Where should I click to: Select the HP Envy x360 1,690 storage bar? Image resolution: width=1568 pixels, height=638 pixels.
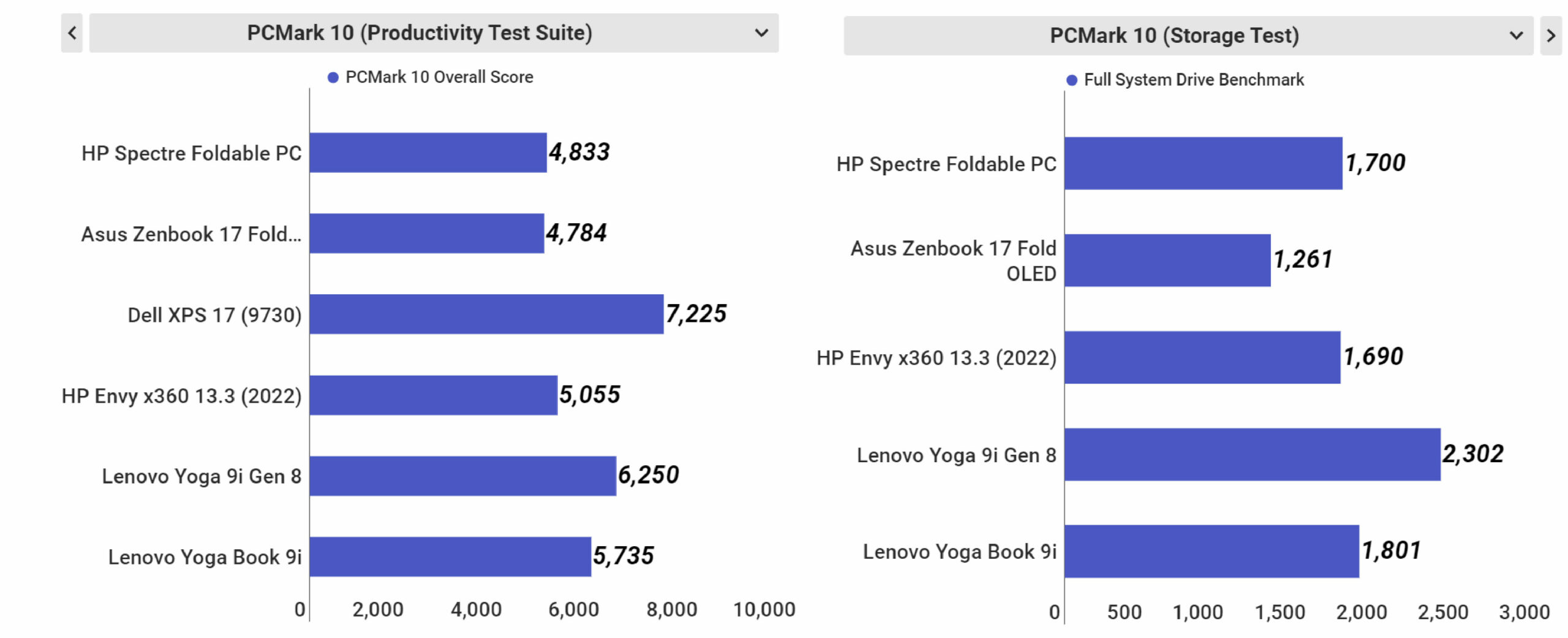pos(1202,357)
